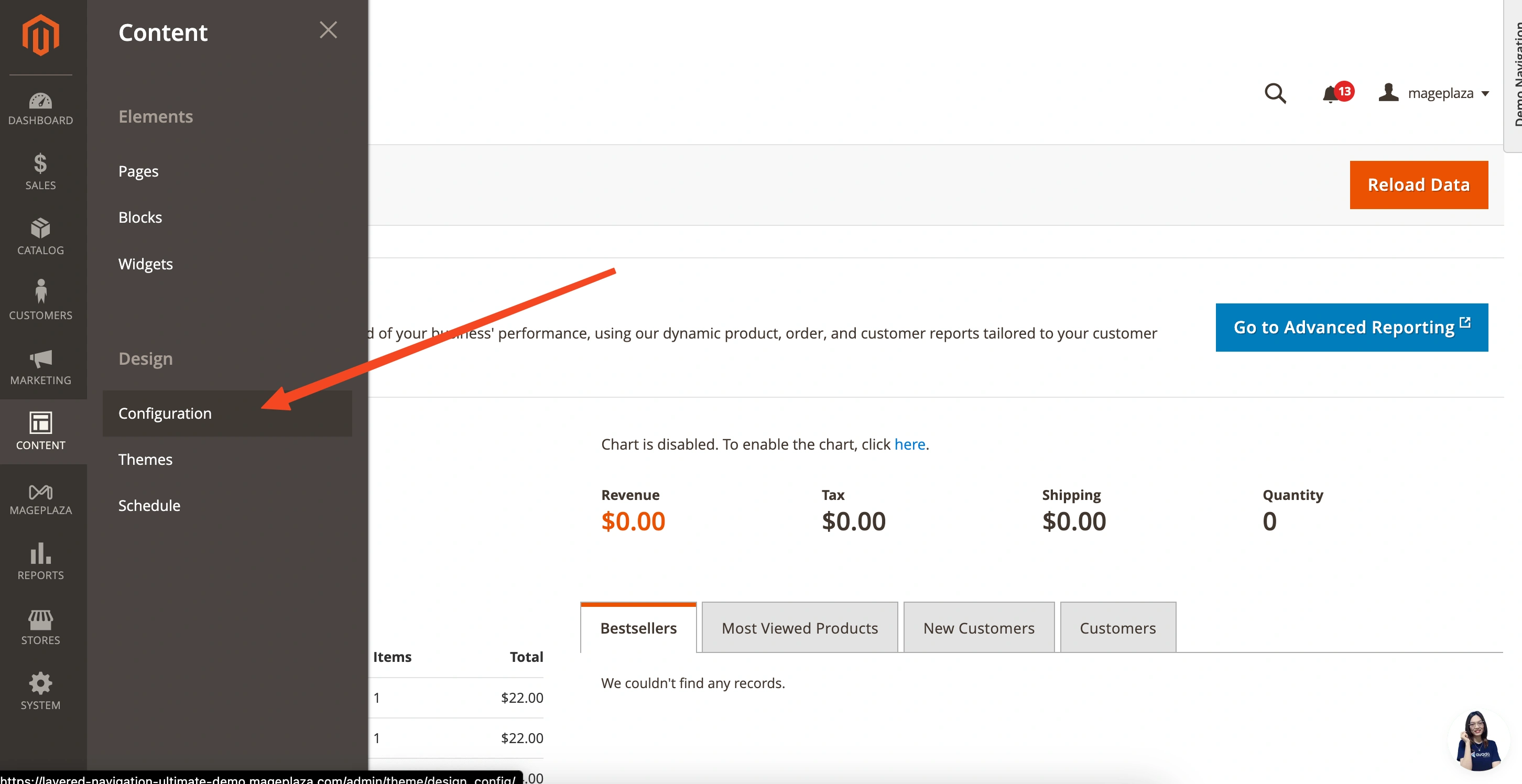Switch to New Customers tab
1522x784 pixels.
click(x=979, y=627)
